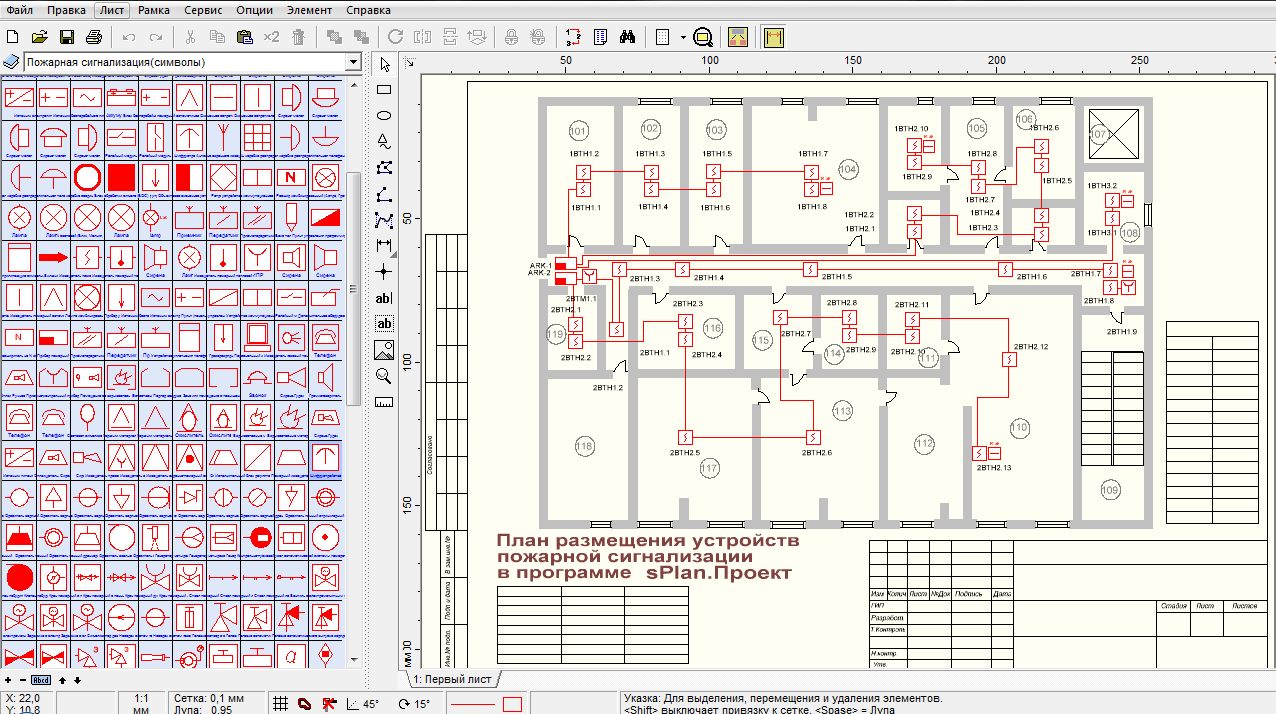
Task: Choose the insert image tool
Action: pyautogui.click(x=383, y=350)
